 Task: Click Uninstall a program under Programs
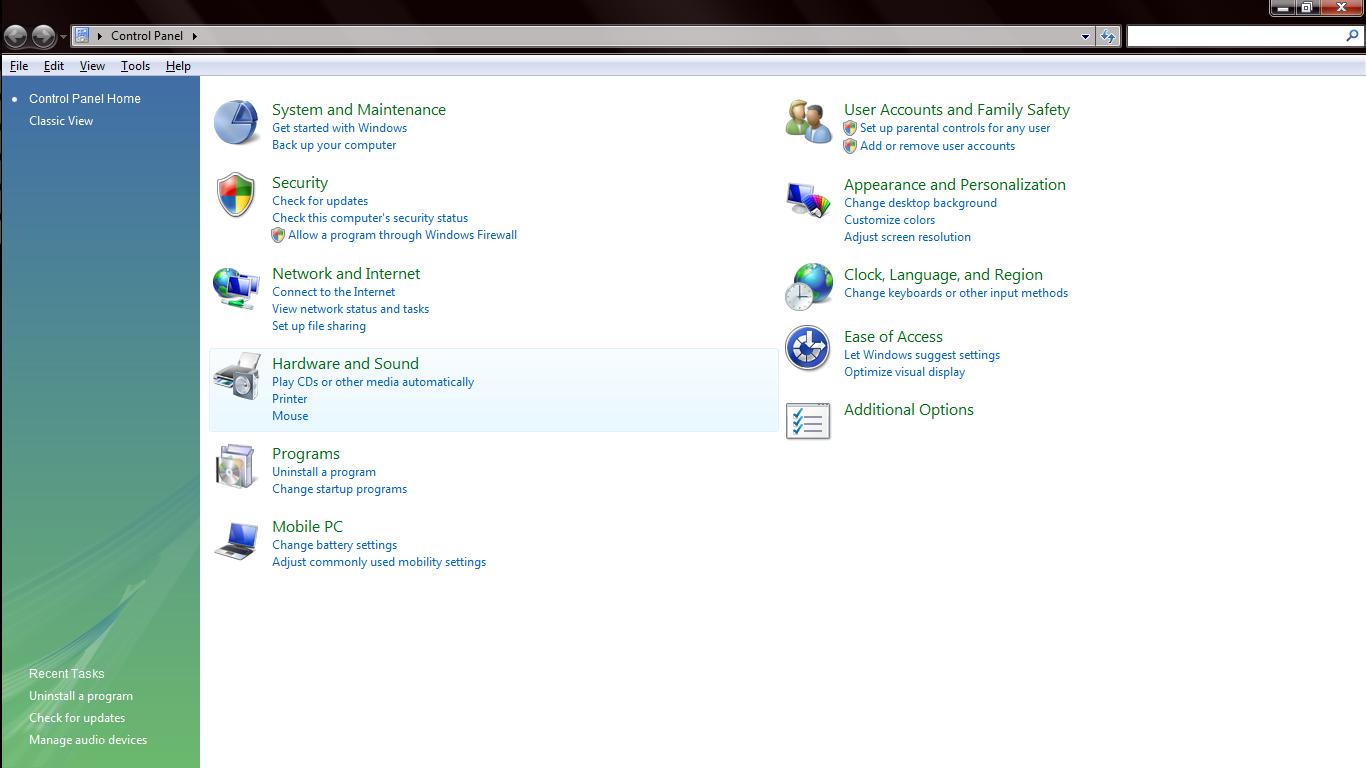(324, 472)
